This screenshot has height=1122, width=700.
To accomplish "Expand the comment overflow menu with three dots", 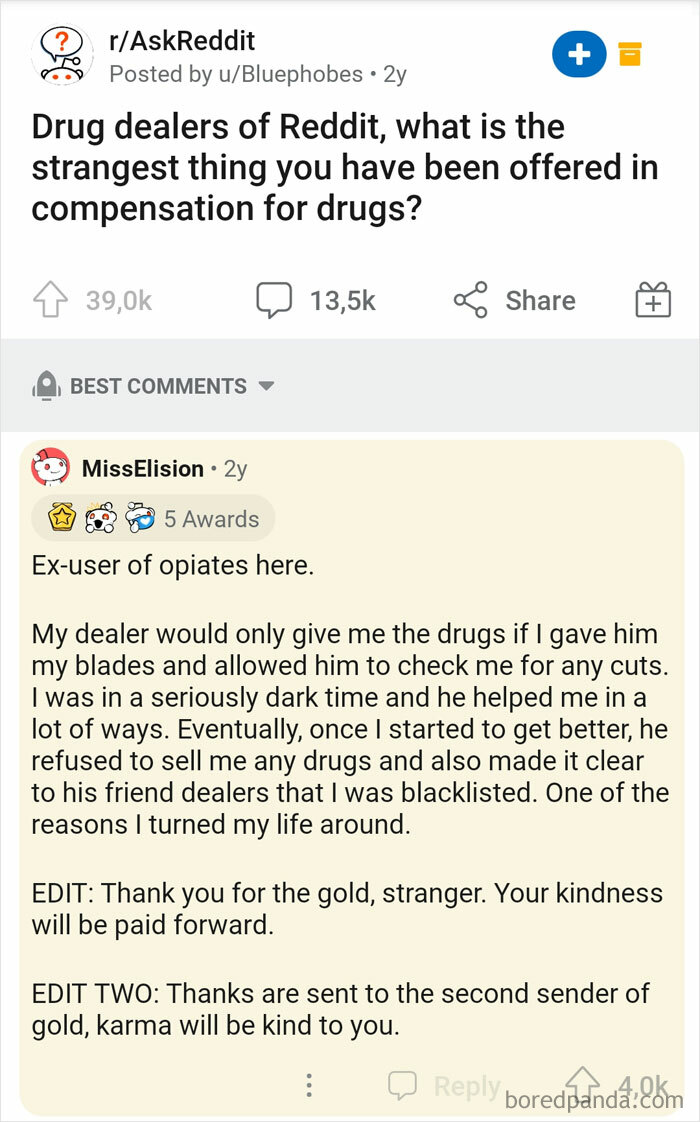I will [309, 1084].
